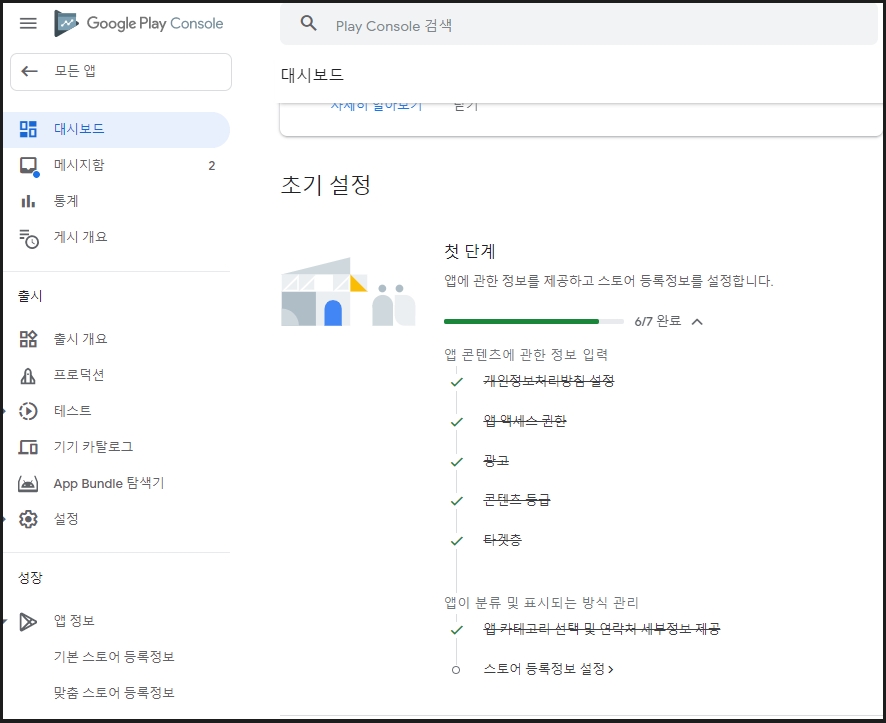
Task: Click the 통계 bar chart icon
Action: (x=28, y=201)
